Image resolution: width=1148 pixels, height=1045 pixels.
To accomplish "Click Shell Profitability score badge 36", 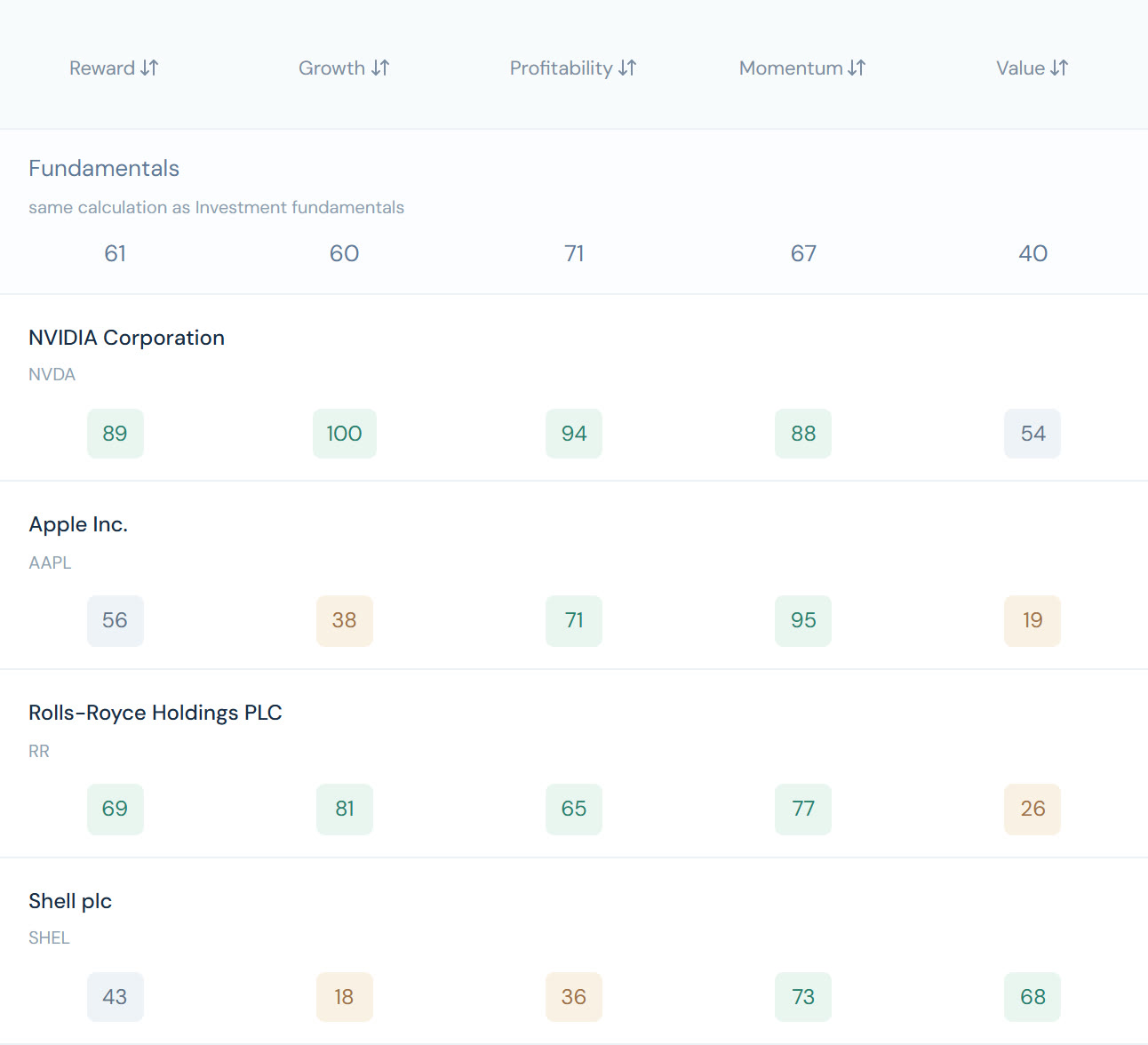I will pos(574,997).
